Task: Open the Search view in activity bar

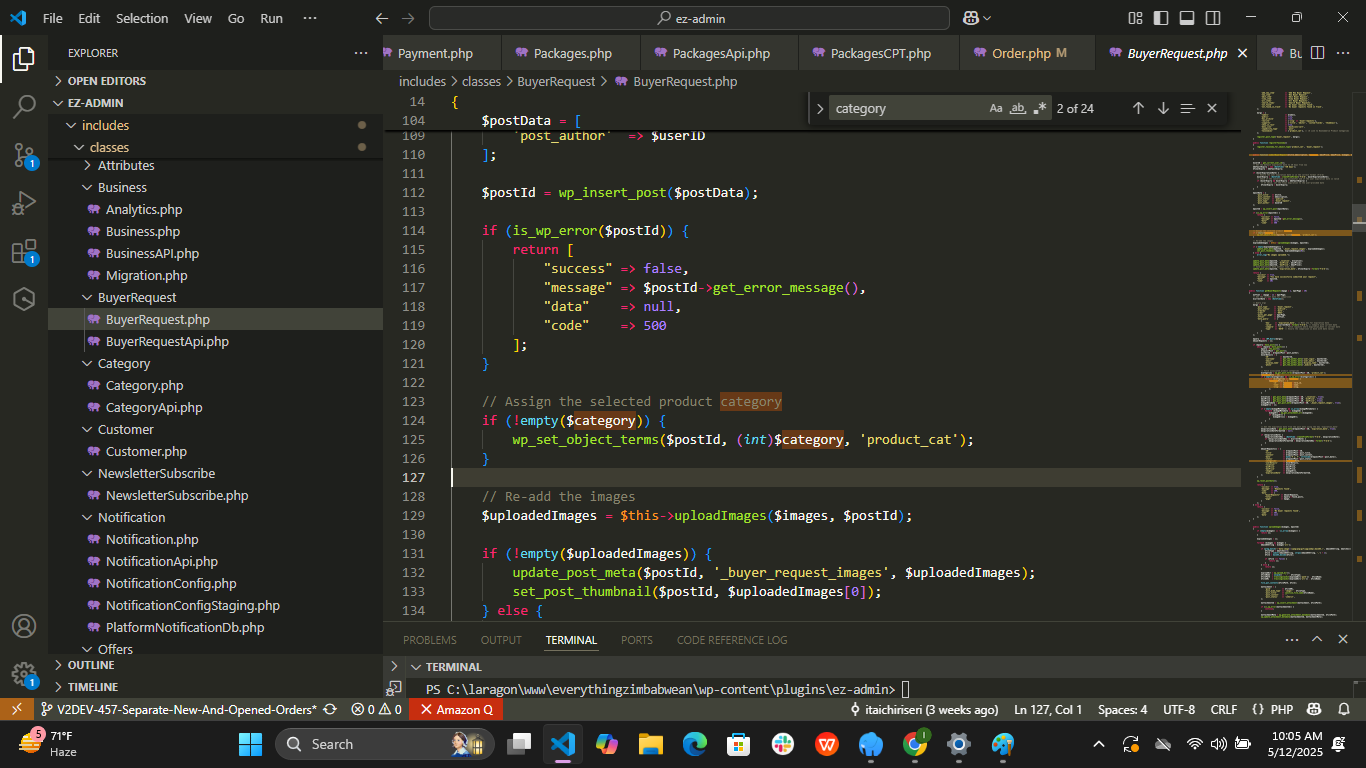Action: click(x=24, y=107)
